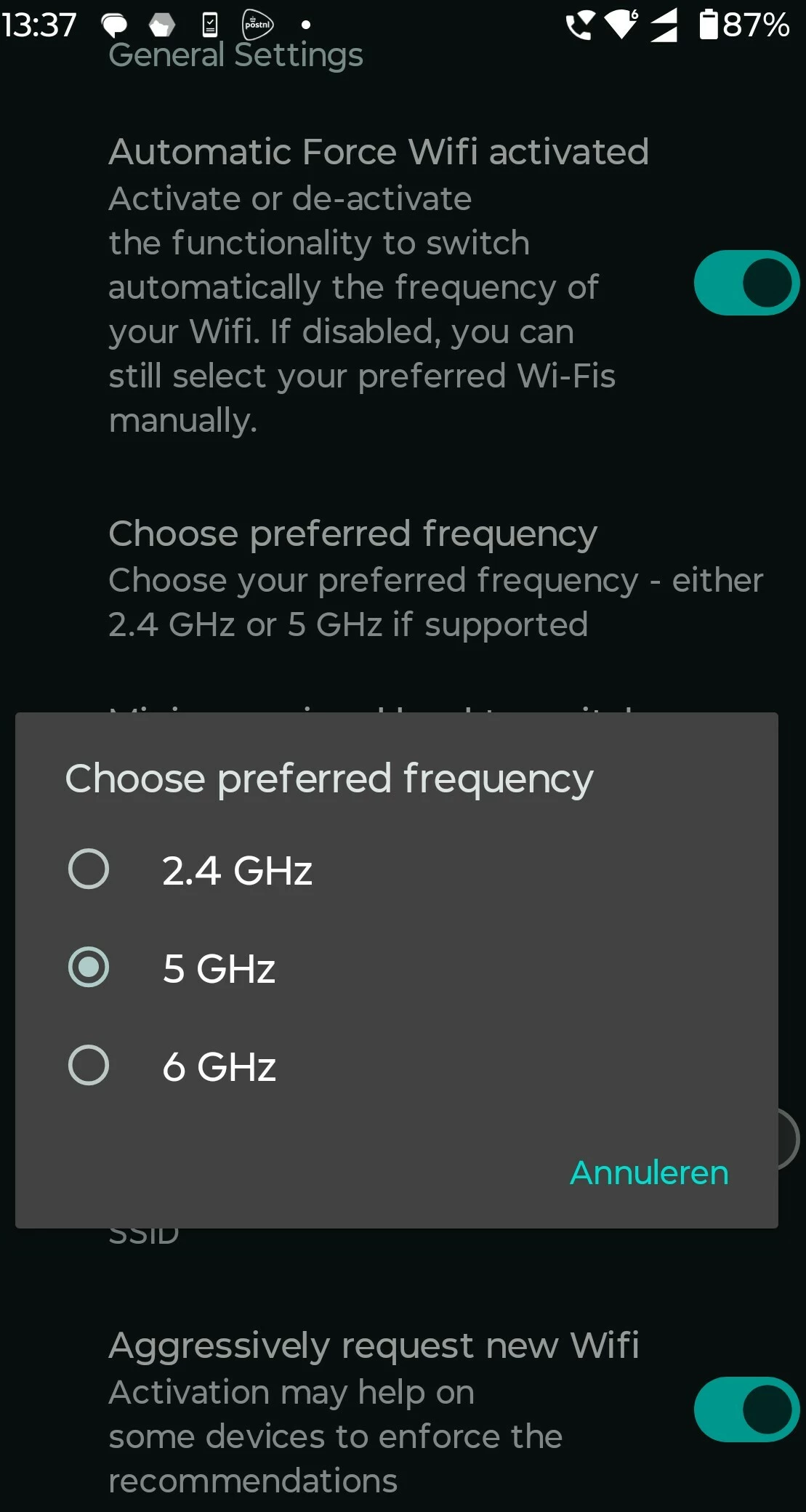
Task: Tap the General Settings header
Action: [235, 55]
